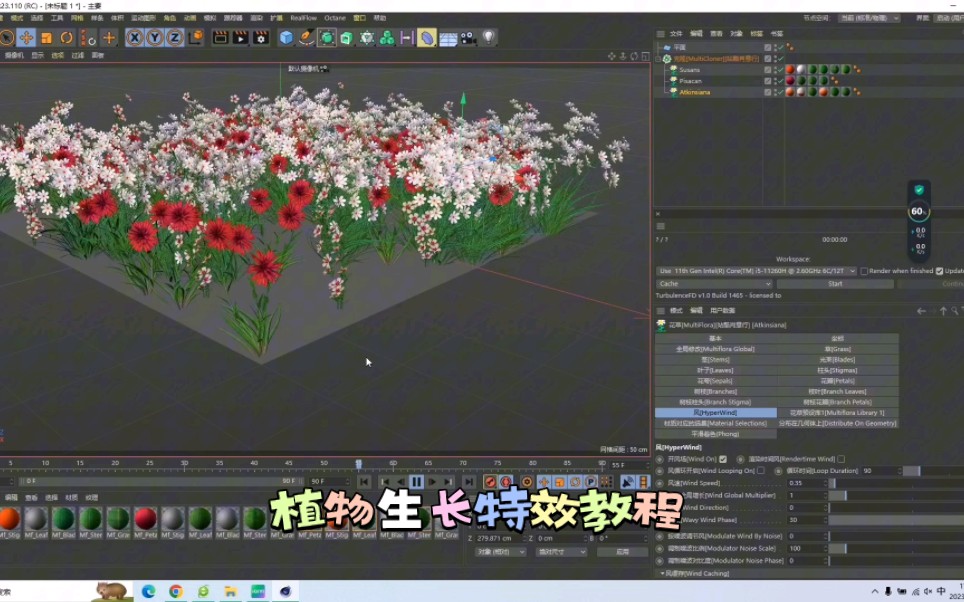The width and height of the screenshot is (964, 602).
Task: Enable Wind Looping On checkbox
Action: [x=760, y=471]
